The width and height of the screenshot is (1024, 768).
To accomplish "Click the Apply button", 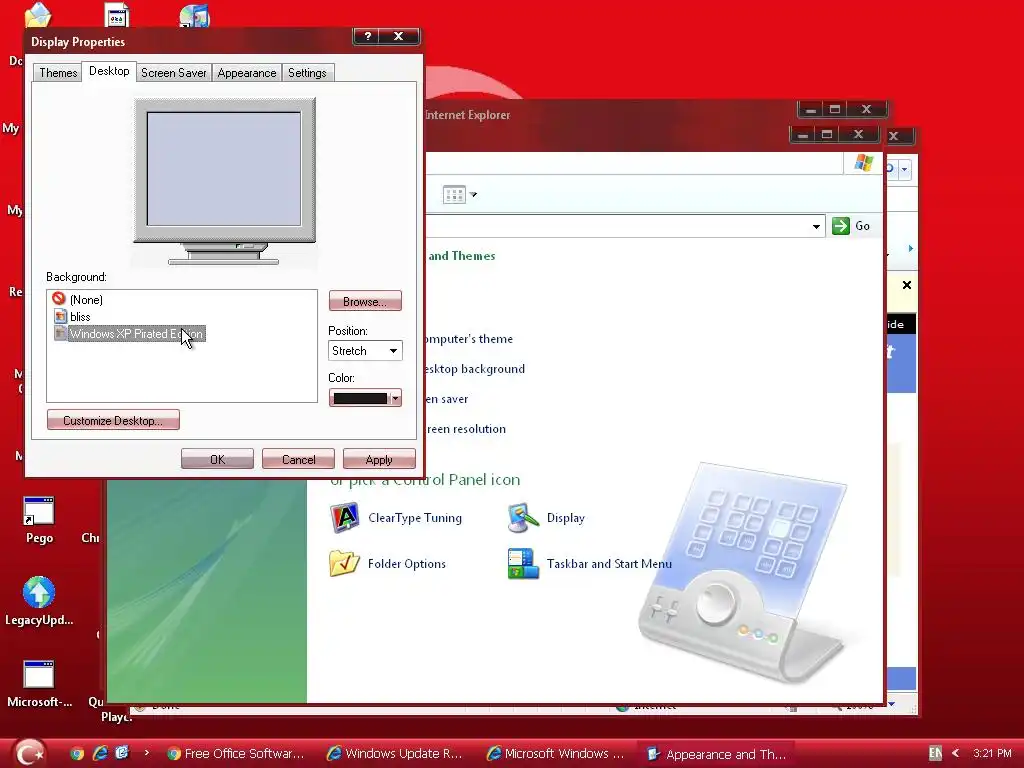I will pyautogui.click(x=379, y=460).
